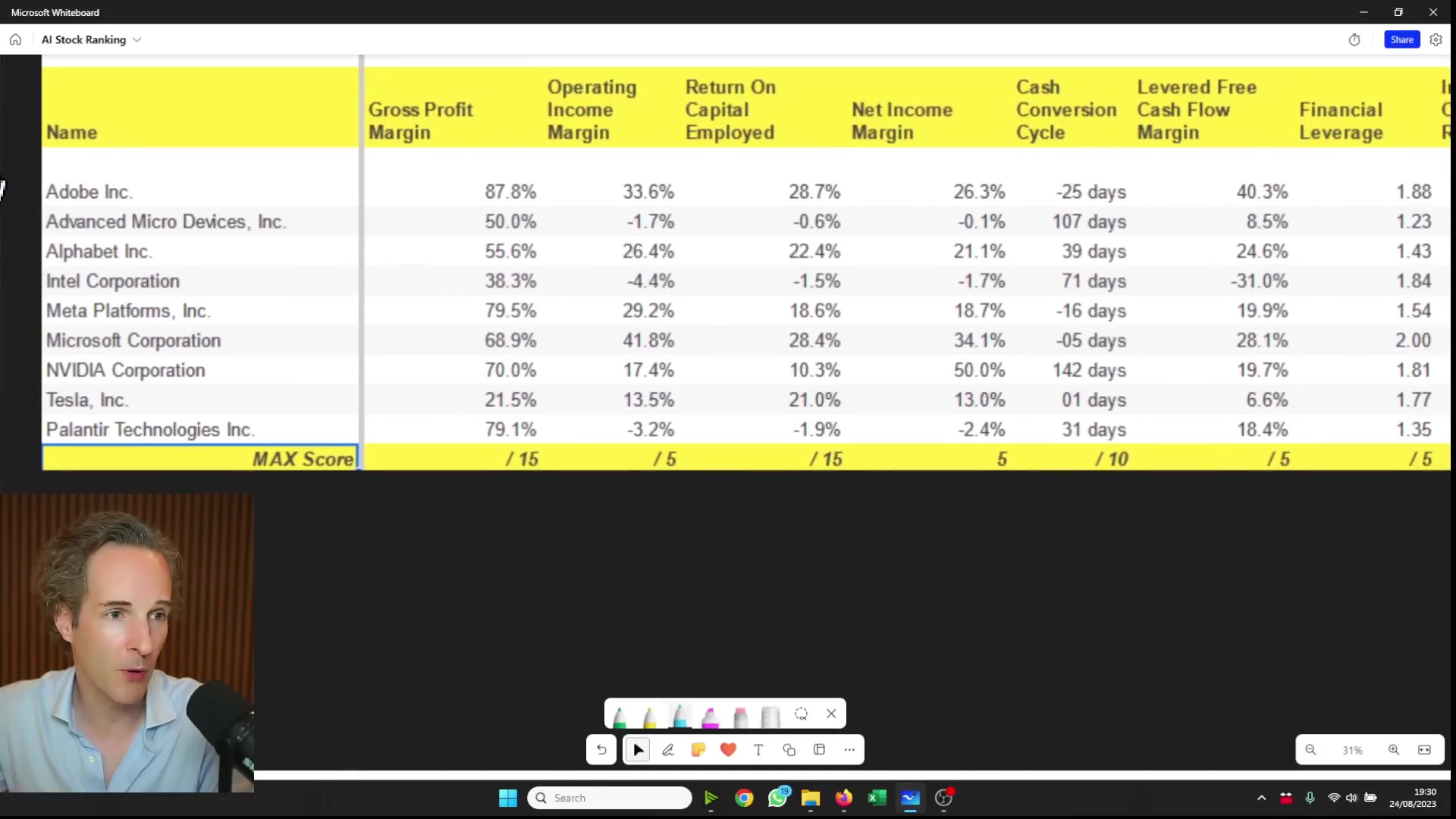Click the NVIDIA Corporation name cell

tap(126, 370)
